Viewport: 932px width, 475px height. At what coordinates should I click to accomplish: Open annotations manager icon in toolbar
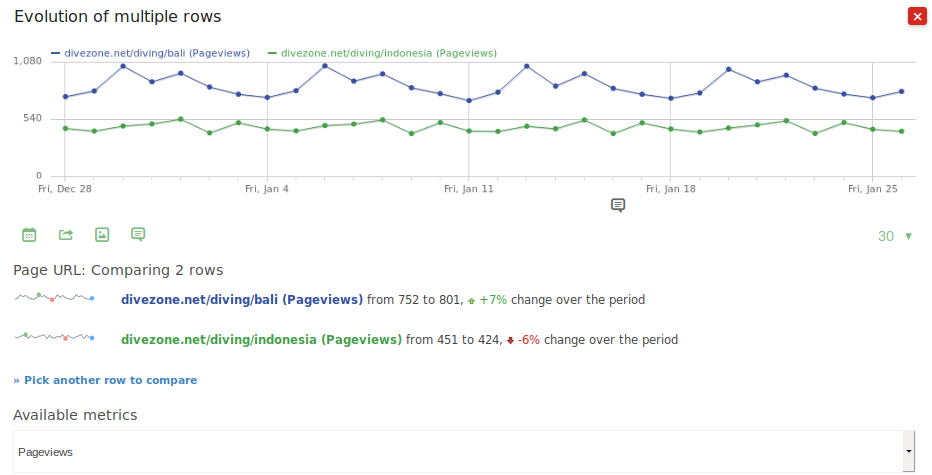(x=138, y=235)
